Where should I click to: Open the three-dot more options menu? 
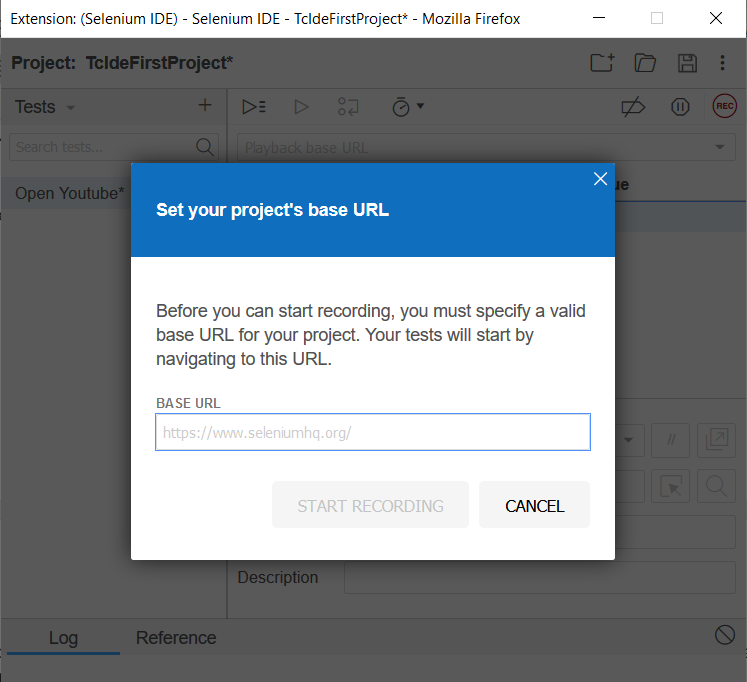(723, 63)
